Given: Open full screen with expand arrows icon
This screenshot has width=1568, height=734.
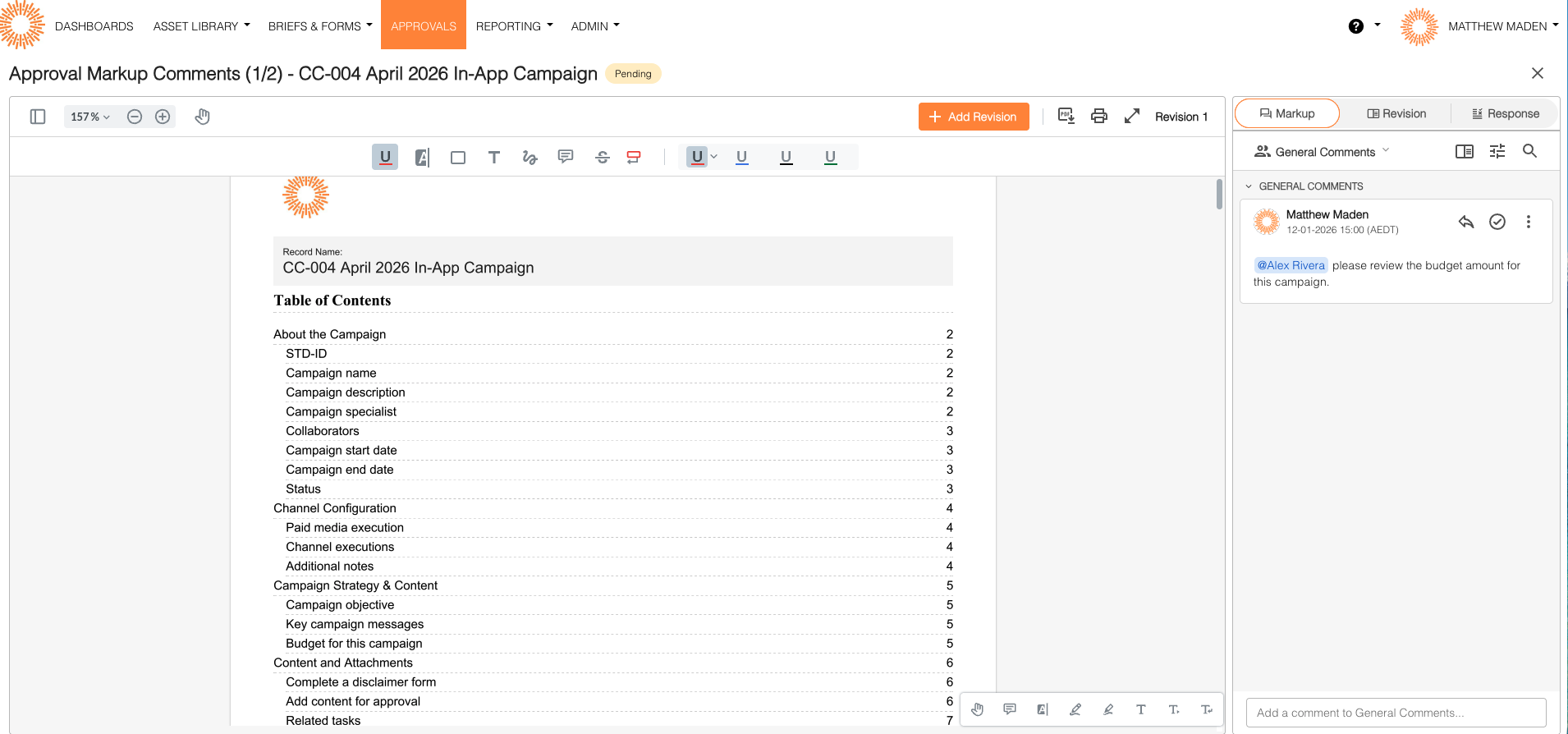Looking at the screenshot, I should click(1132, 117).
